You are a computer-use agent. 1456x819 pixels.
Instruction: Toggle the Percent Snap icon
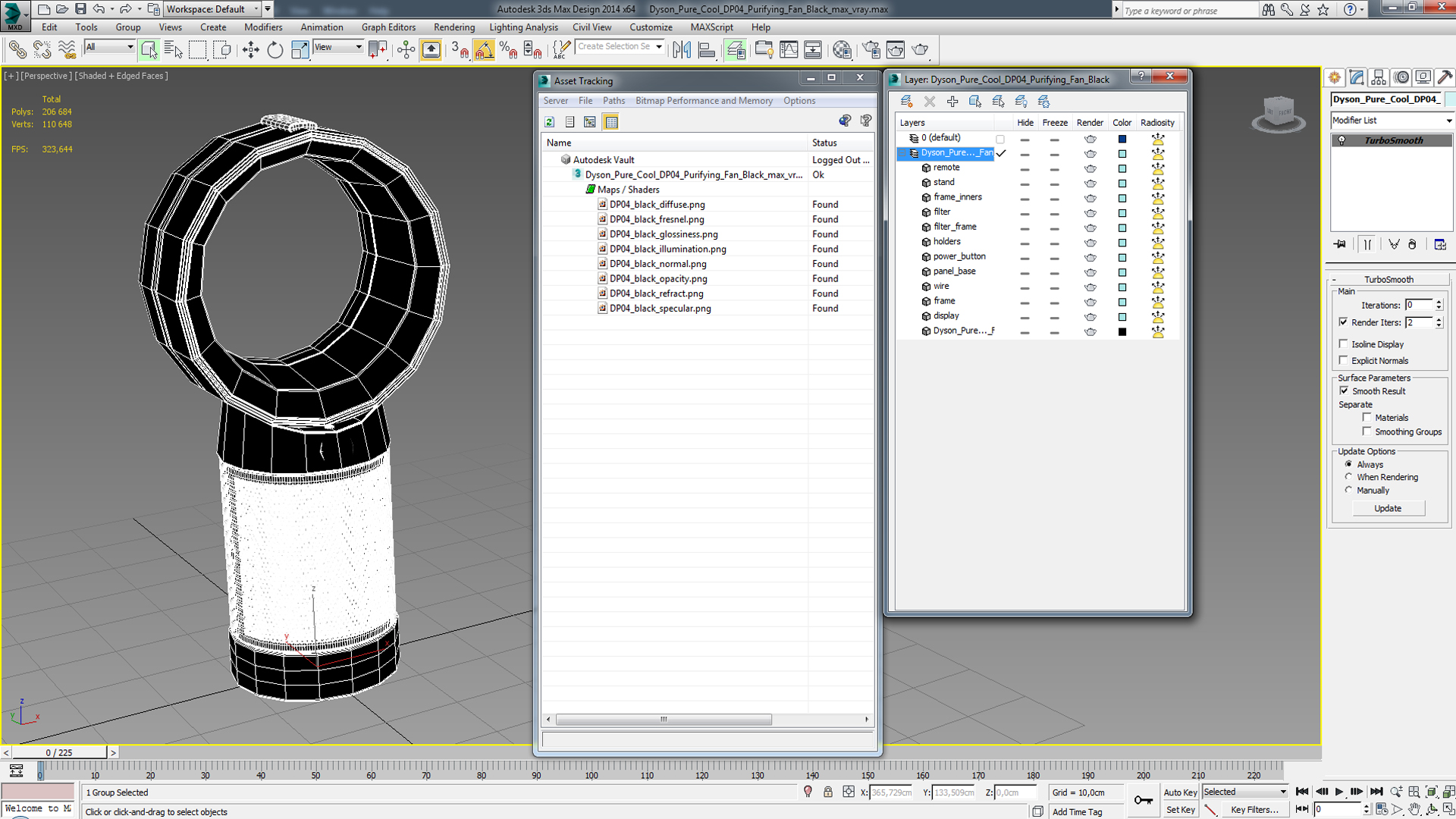pos(508,50)
